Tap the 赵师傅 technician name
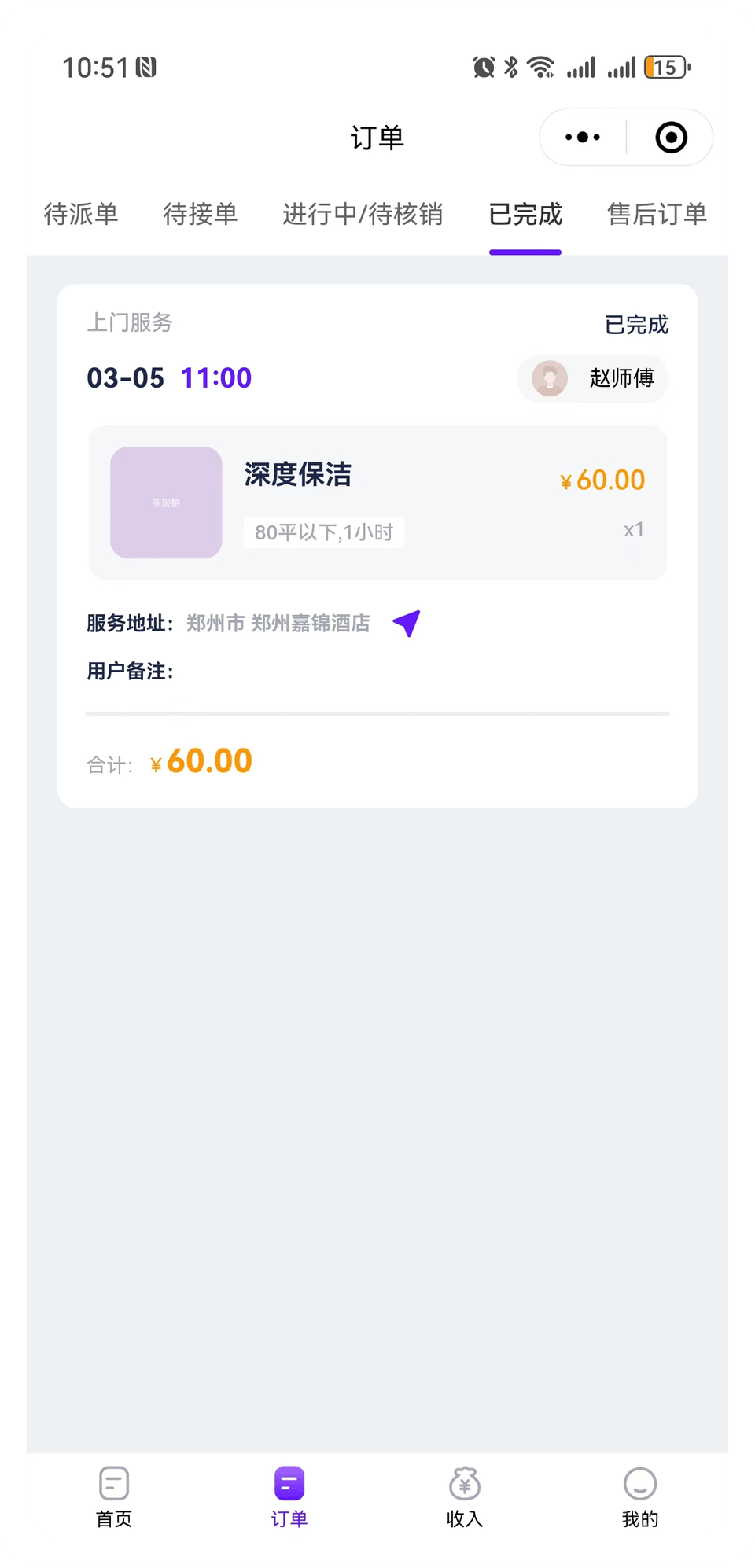The width and height of the screenshot is (755, 1568). (621, 378)
